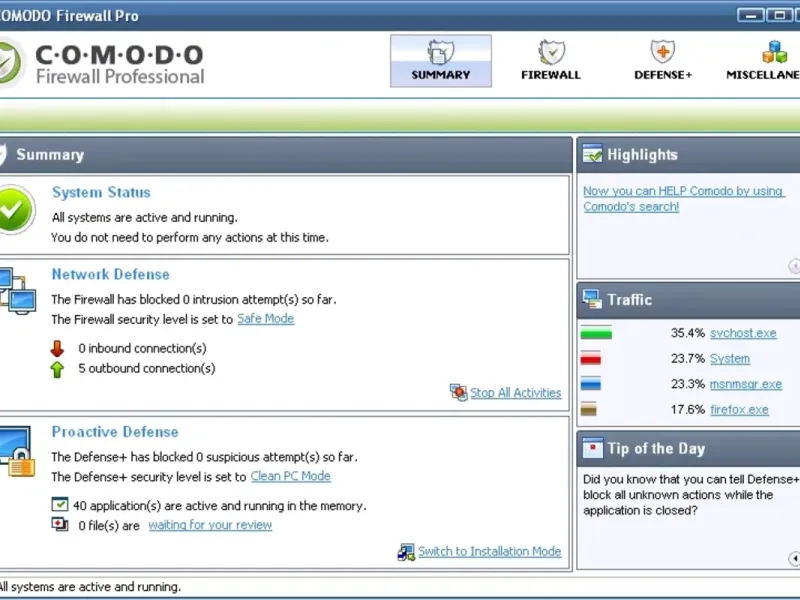Click the Comodo shield logo
The height and width of the screenshot is (600, 800).
point(10,62)
